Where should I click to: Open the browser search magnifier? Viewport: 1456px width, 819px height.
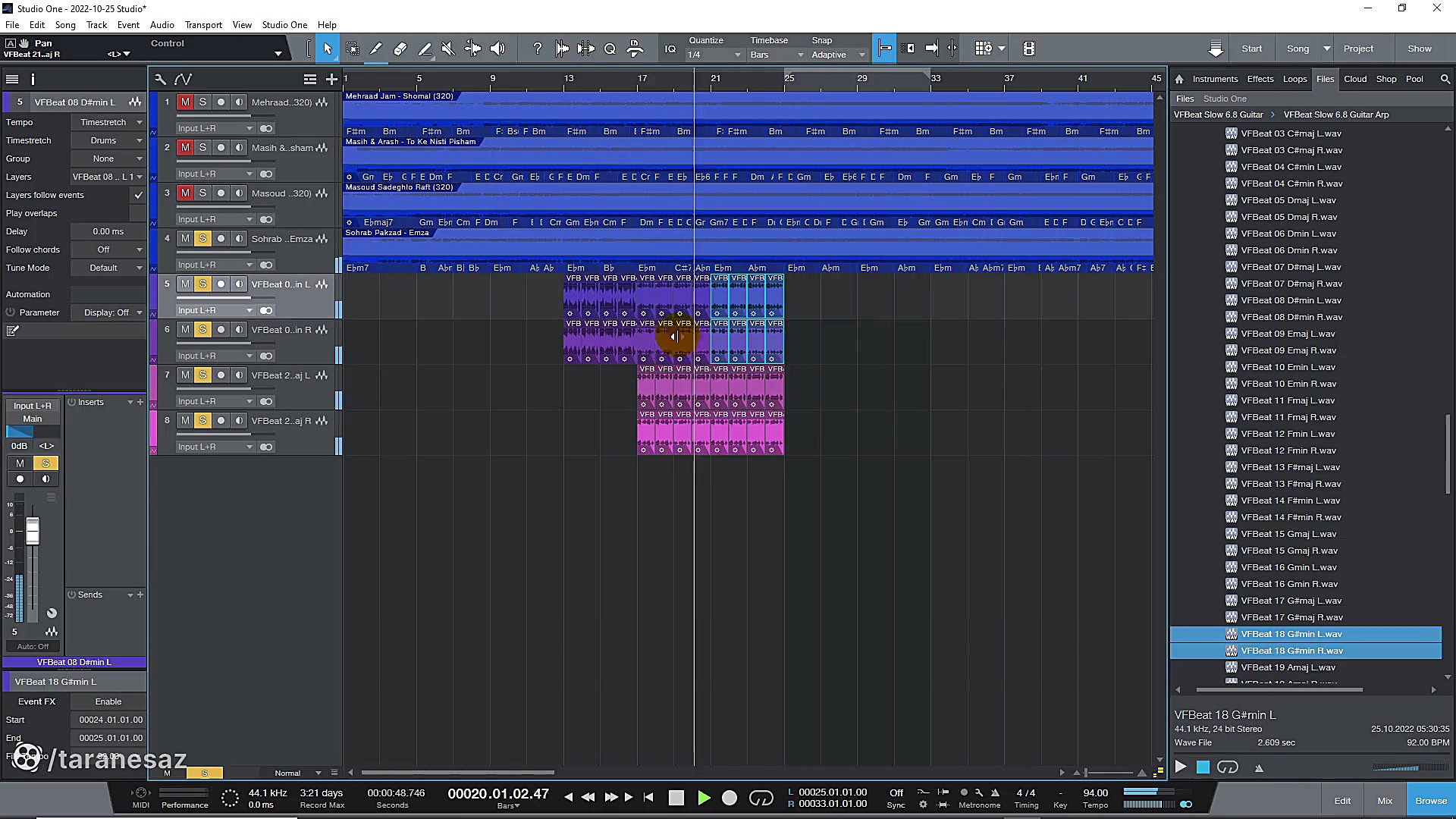tap(1445, 79)
